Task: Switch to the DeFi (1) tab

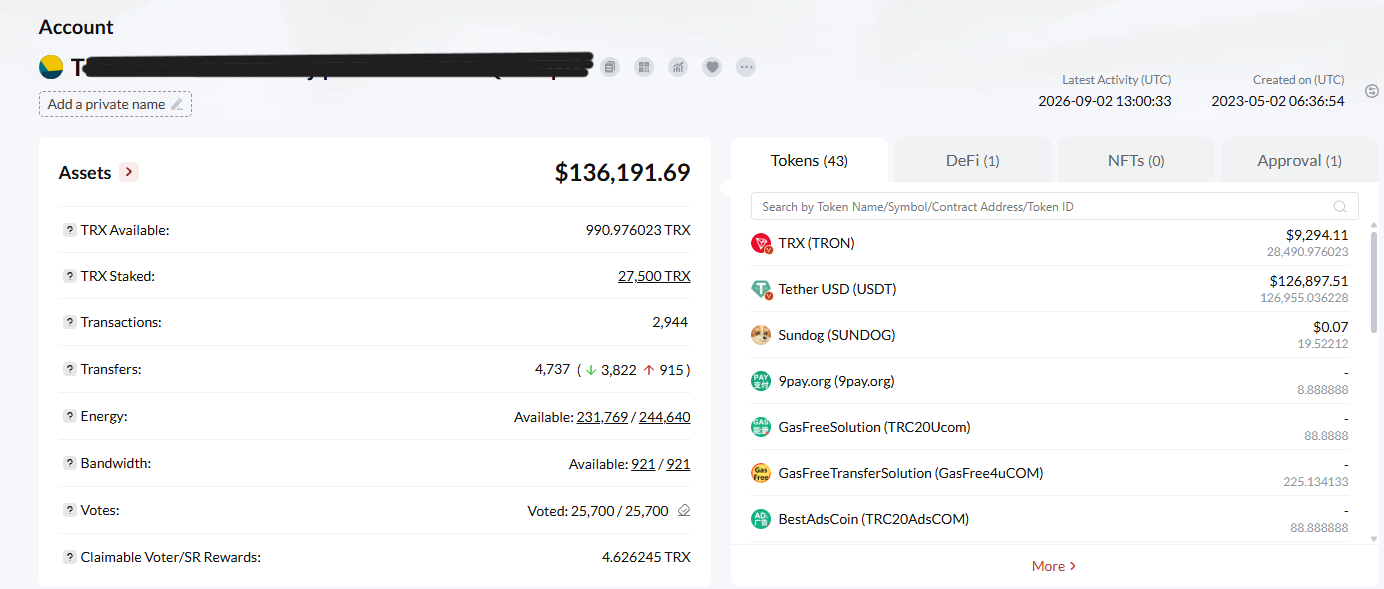Action: (x=972, y=160)
